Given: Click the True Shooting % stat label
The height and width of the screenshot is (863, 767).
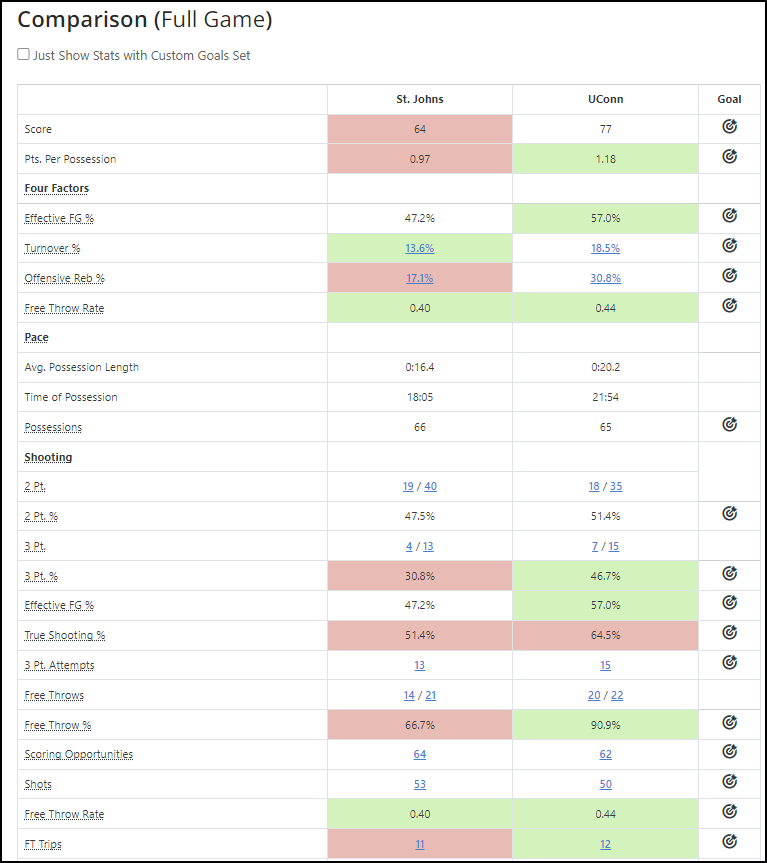Looking at the screenshot, I should [64, 635].
